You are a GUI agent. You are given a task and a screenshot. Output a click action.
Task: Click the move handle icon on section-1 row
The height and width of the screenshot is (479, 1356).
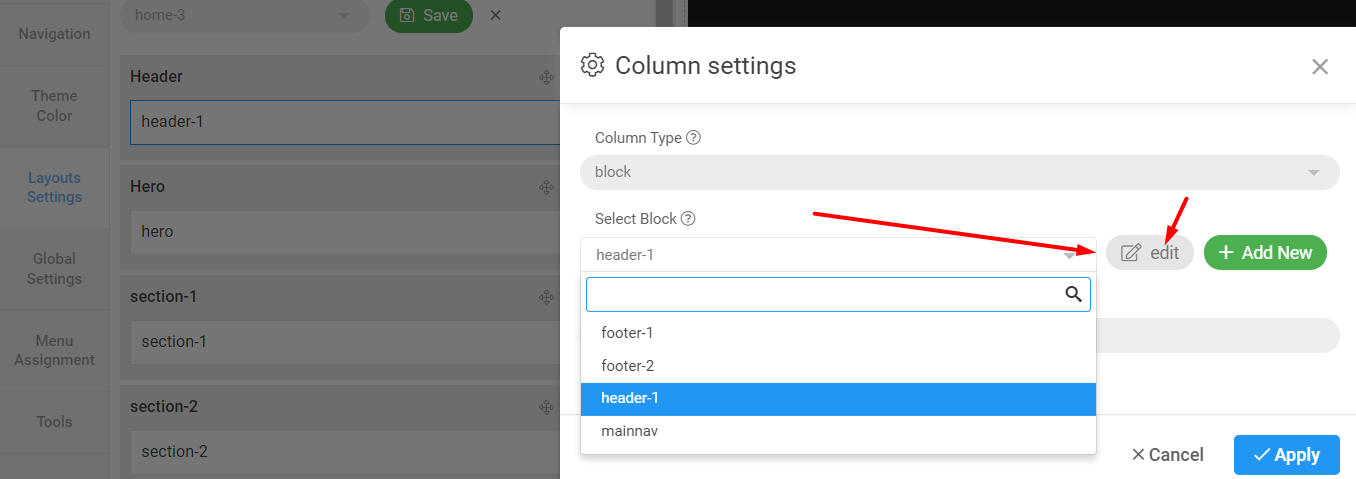[547, 297]
